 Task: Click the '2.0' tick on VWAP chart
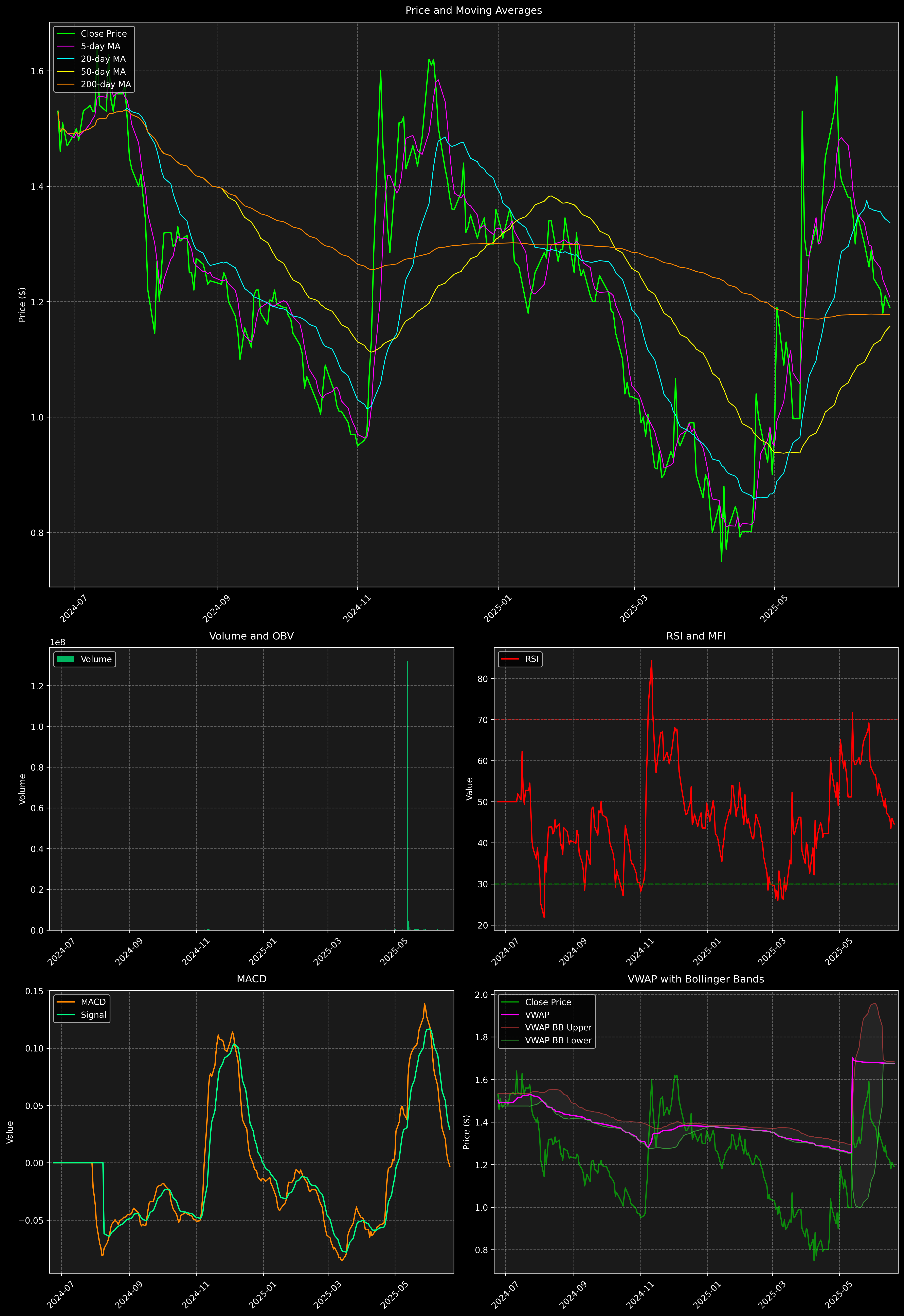[482, 995]
